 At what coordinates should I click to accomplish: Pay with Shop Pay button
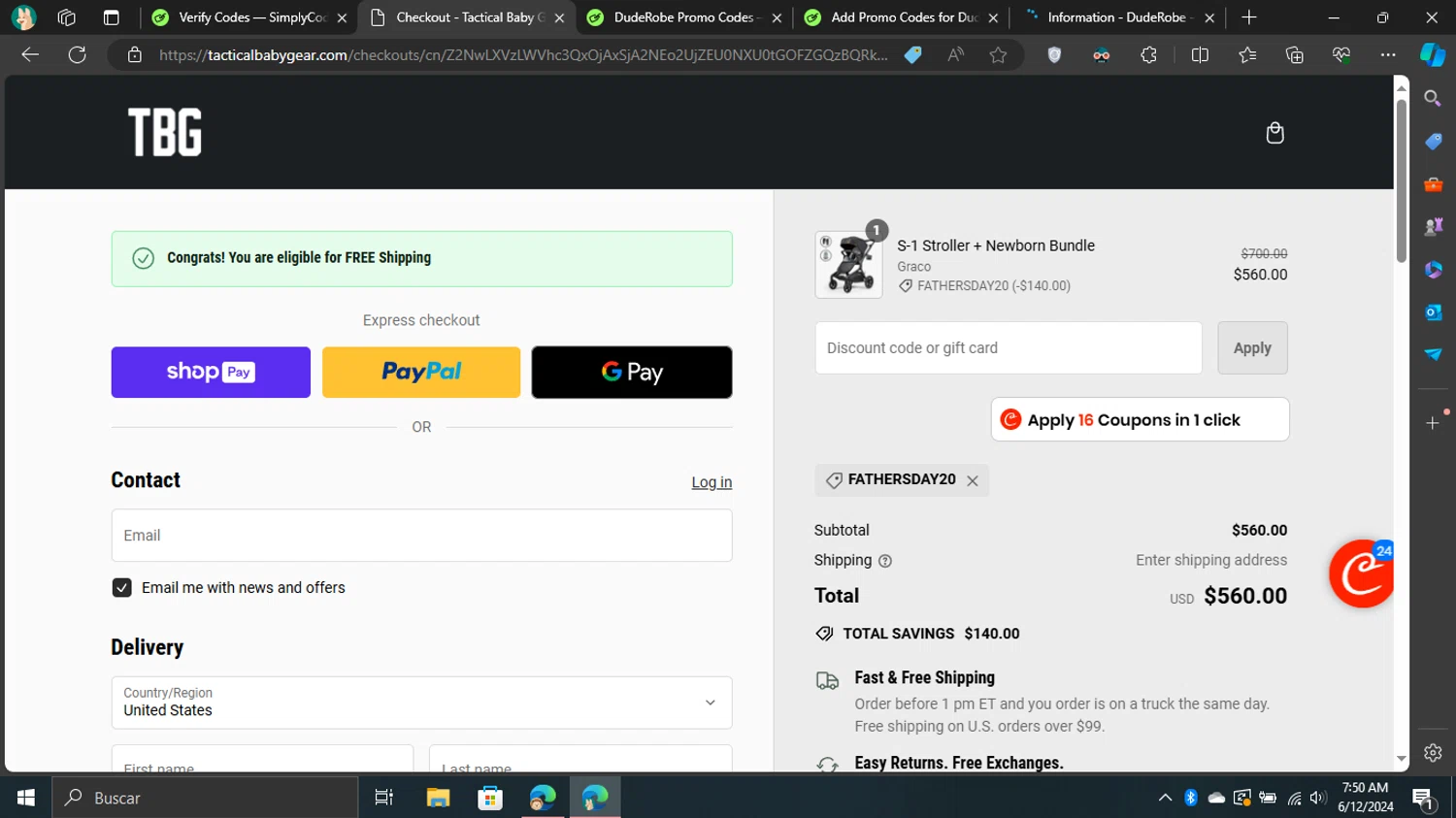coord(211,373)
